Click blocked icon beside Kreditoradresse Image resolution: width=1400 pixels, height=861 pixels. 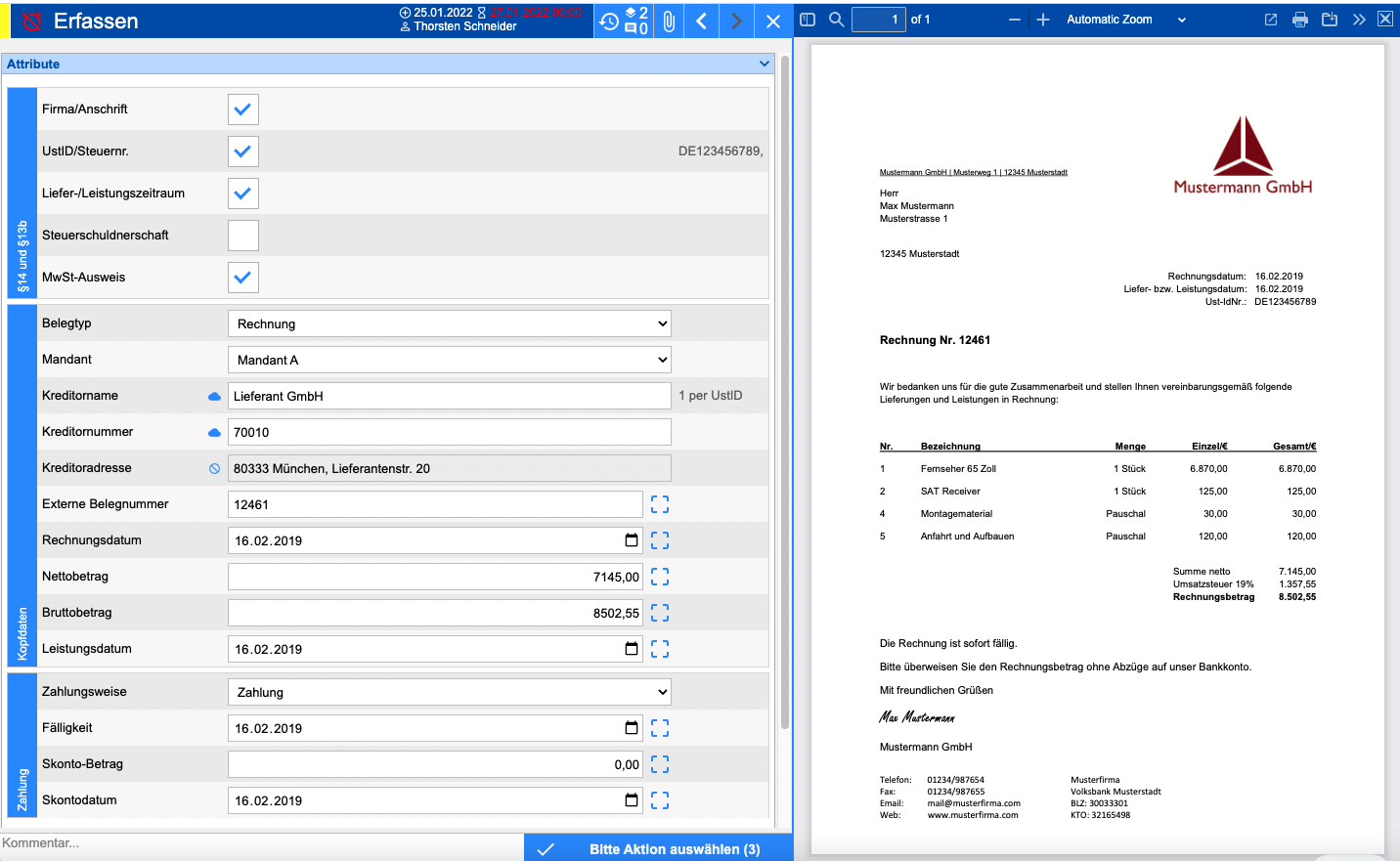tap(214, 468)
